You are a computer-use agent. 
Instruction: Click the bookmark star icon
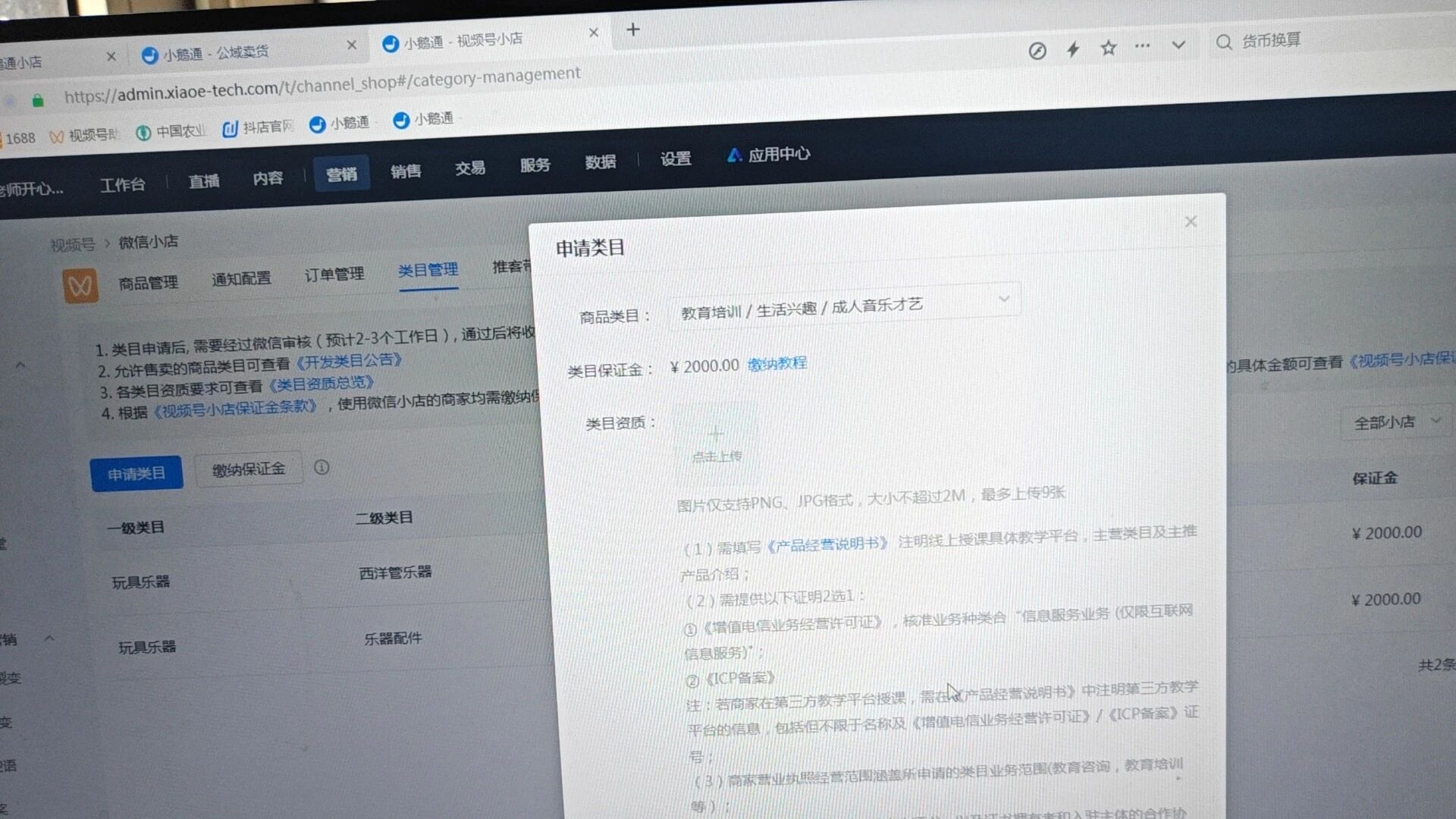pos(1108,48)
